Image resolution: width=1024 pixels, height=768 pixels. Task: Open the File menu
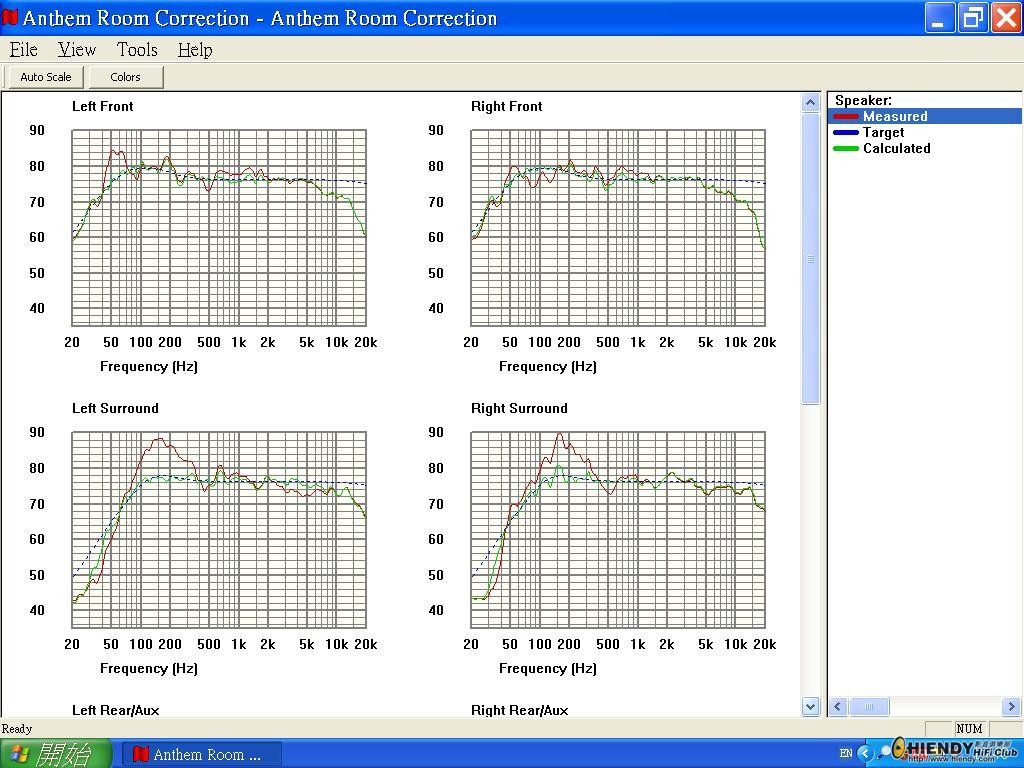pyautogui.click(x=24, y=50)
